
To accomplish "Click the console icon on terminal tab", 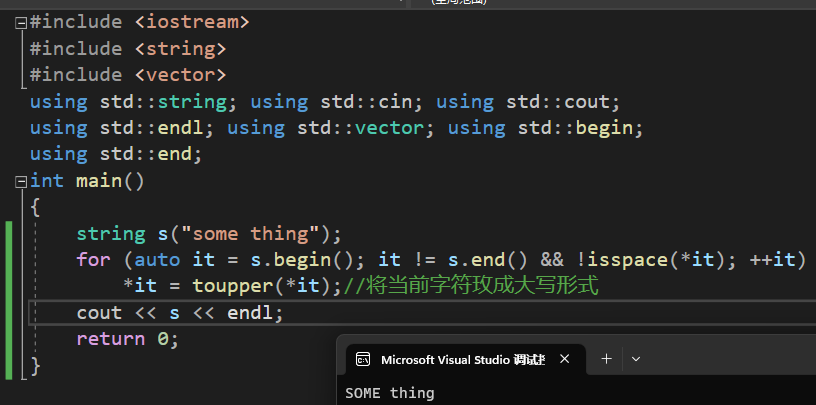I will click(x=364, y=359).
